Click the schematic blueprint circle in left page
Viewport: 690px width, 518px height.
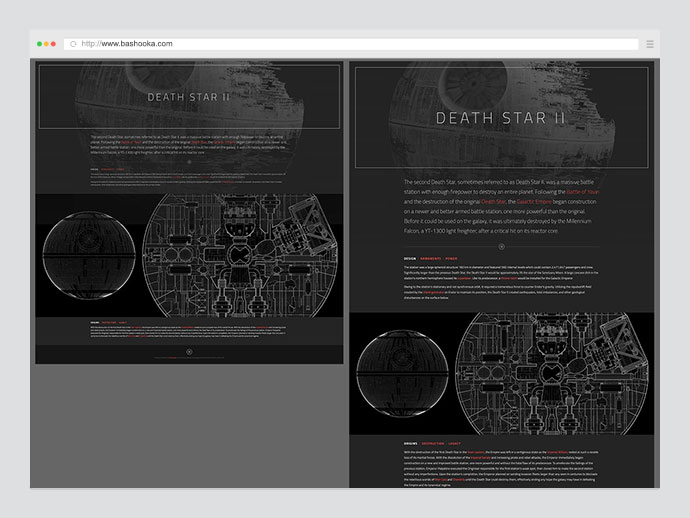point(240,255)
